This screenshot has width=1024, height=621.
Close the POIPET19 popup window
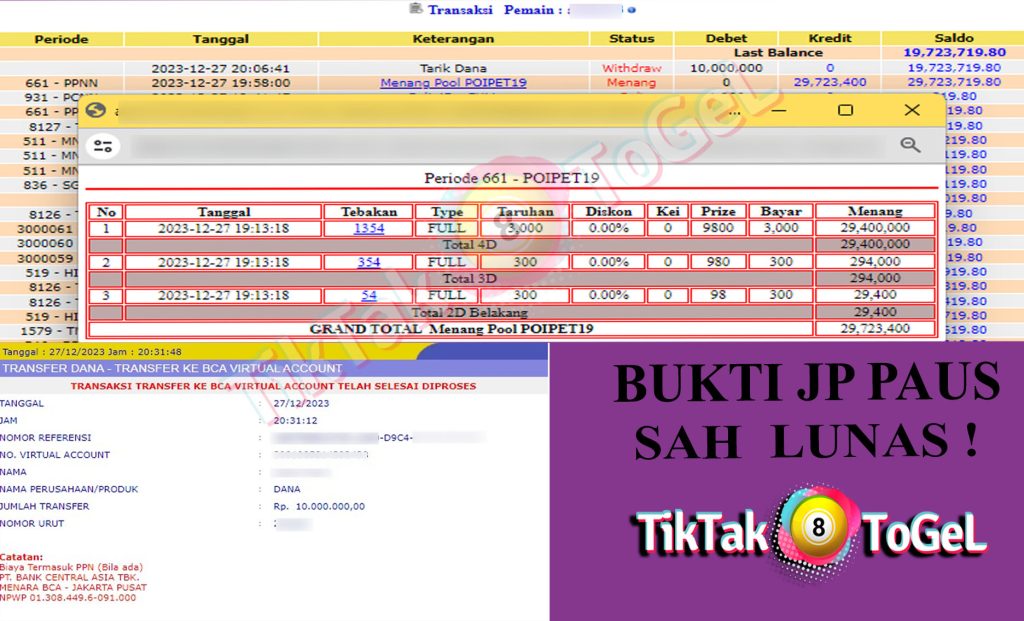pos(912,110)
